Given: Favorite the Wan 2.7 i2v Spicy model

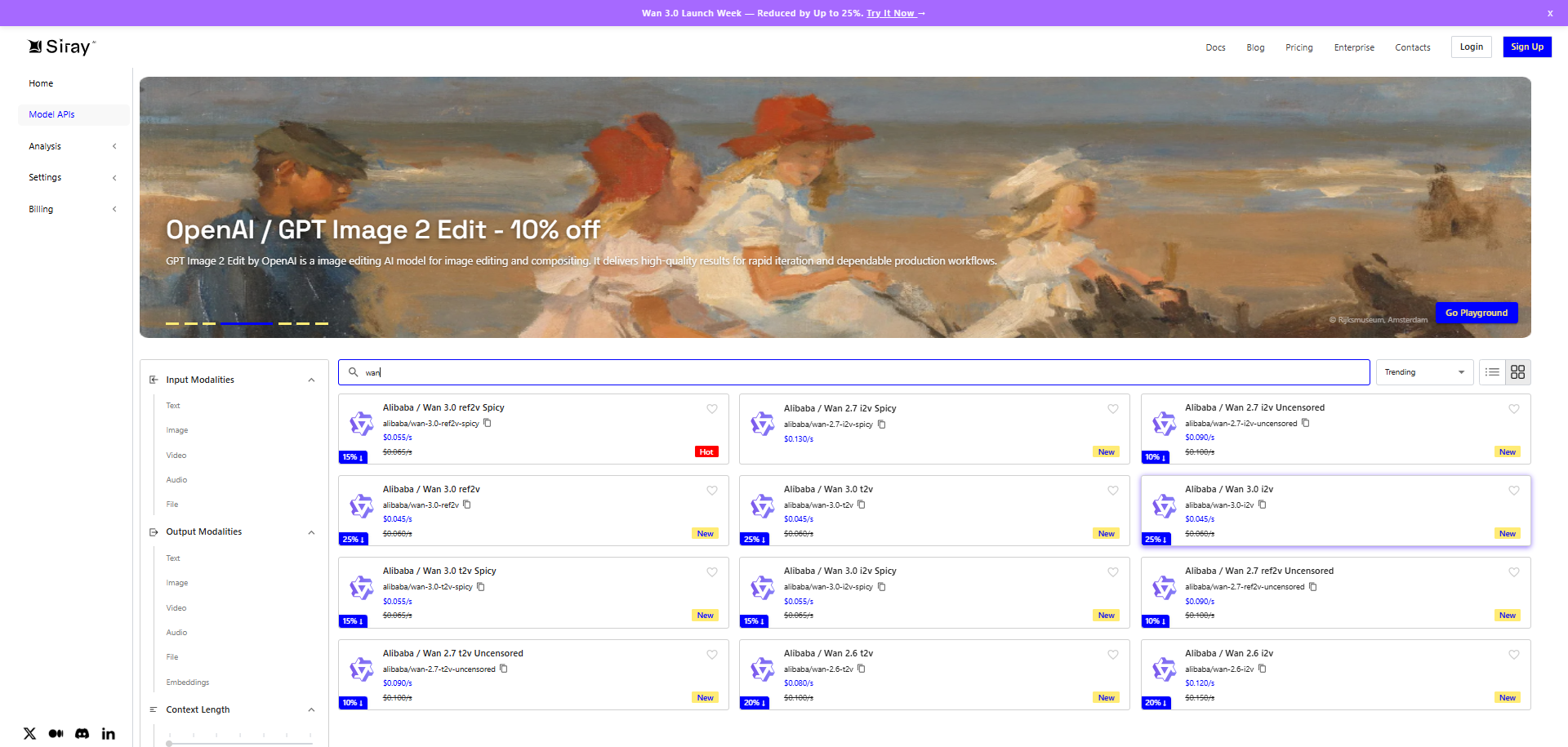Looking at the screenshot, I should tap(1113, 408).
